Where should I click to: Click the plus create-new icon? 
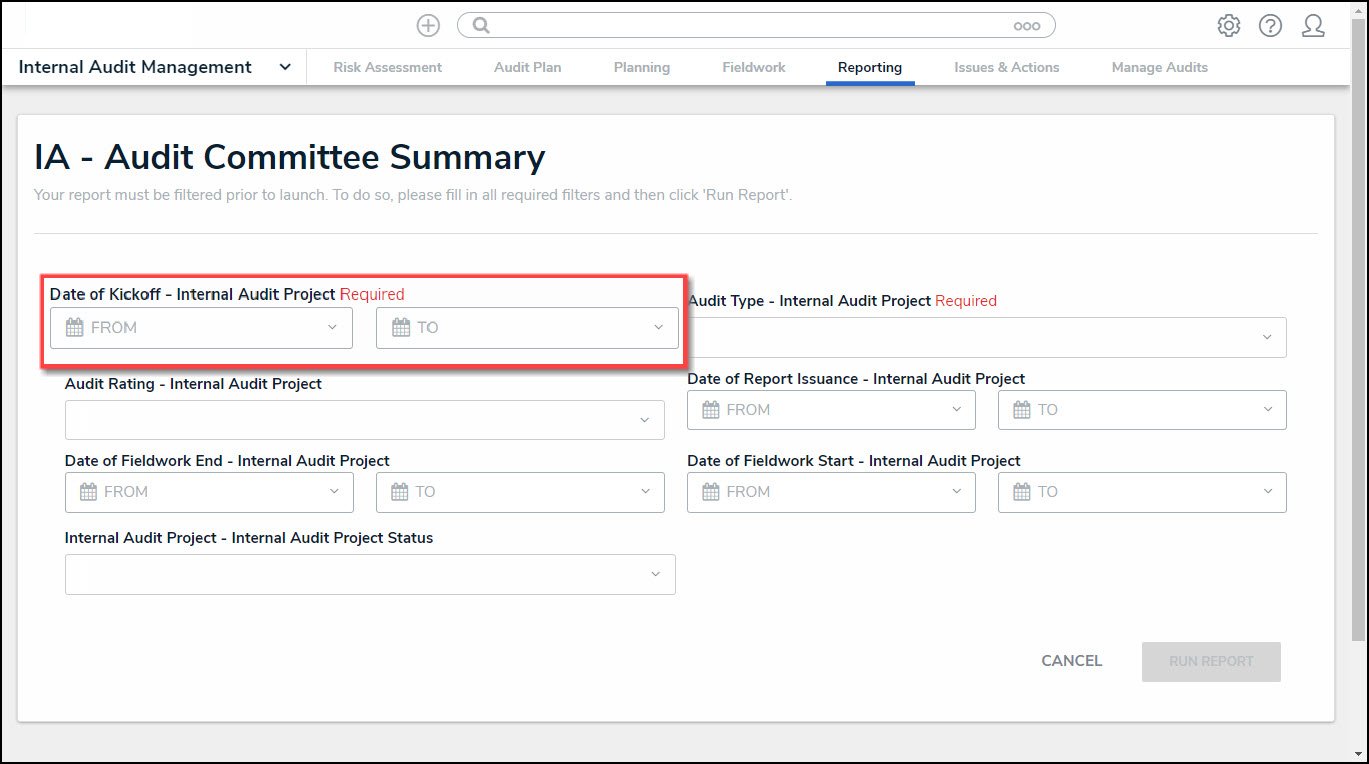[428, 26]
